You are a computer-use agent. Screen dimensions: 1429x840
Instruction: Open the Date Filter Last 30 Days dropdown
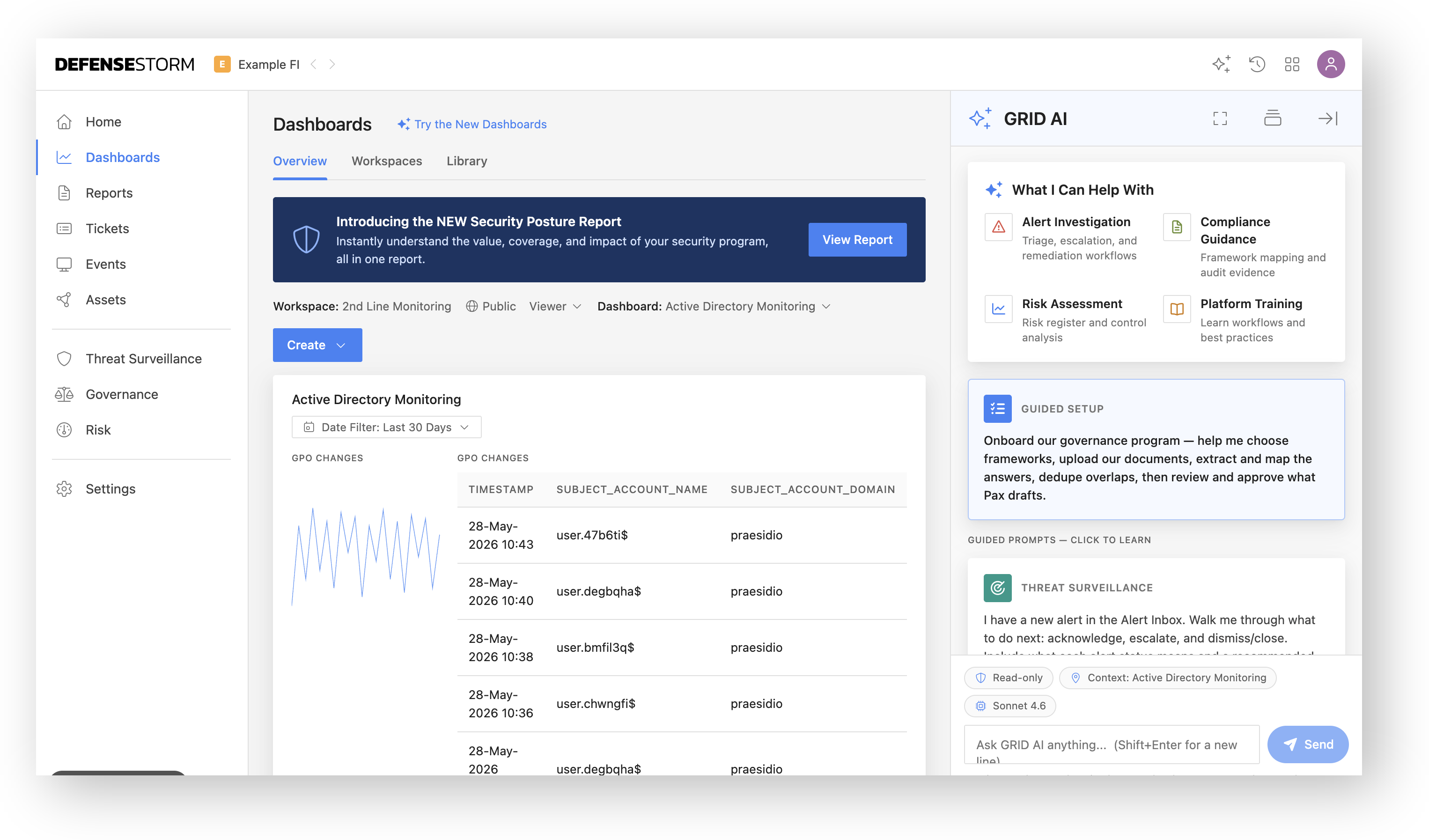coord(386,427)
